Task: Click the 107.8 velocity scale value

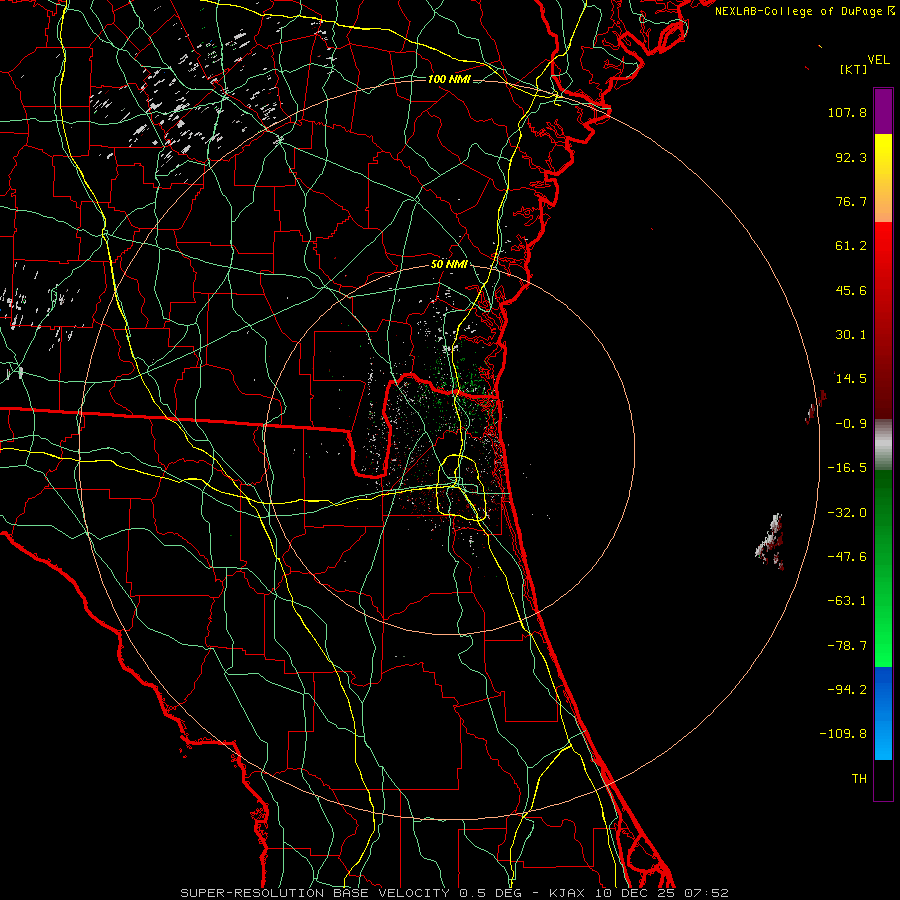Action: (x=847, y=112)
